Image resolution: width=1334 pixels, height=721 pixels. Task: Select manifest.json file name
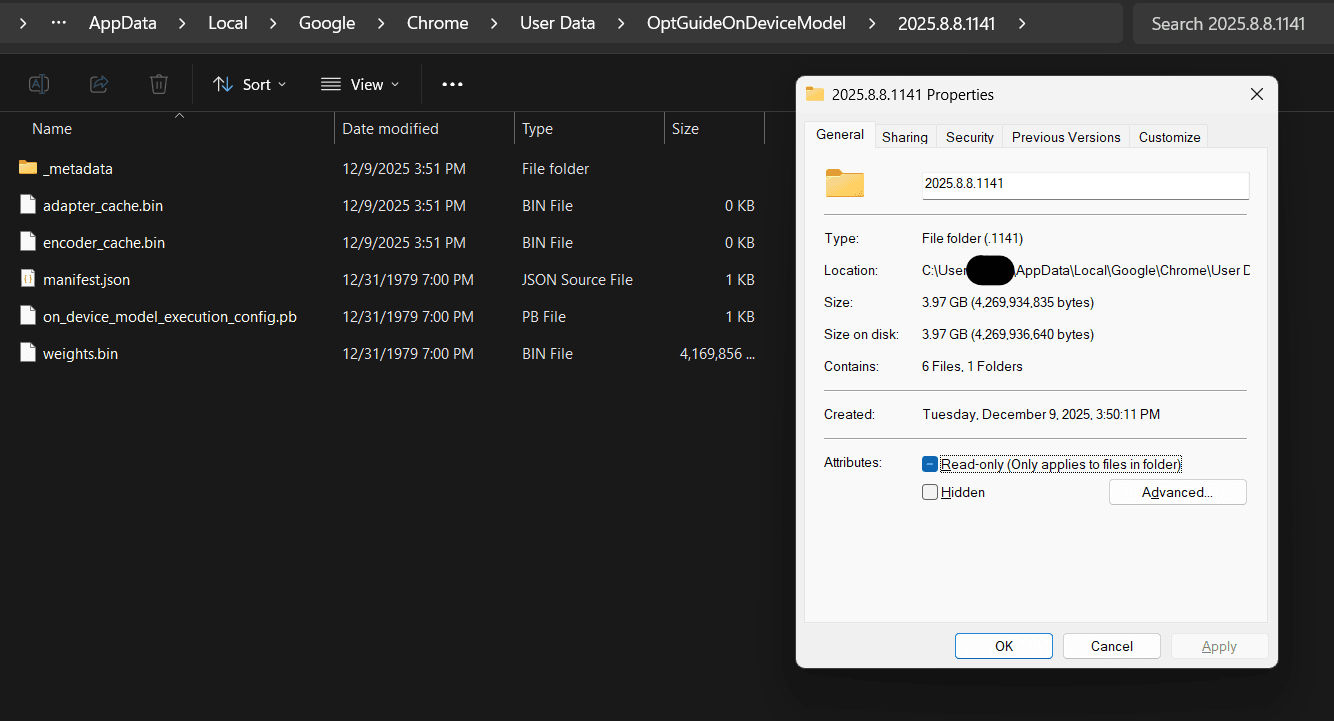(x=86, y=280)
